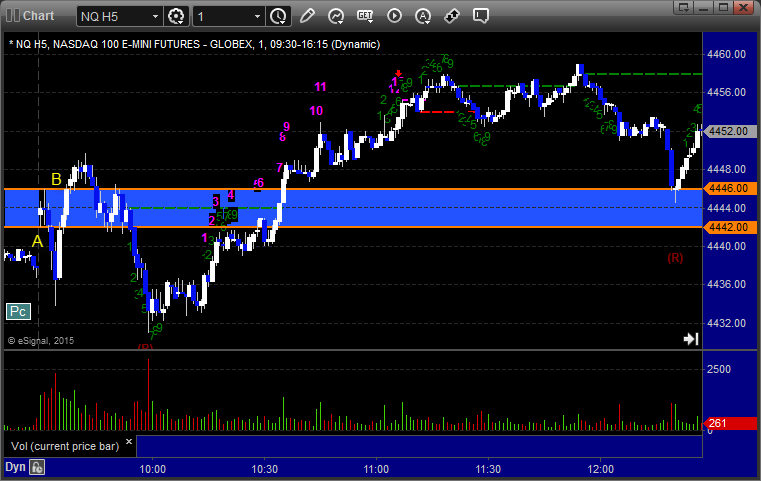Click the 4444.00 price axis label
Viewport: 761px width, 481px height.
point(727,208)
